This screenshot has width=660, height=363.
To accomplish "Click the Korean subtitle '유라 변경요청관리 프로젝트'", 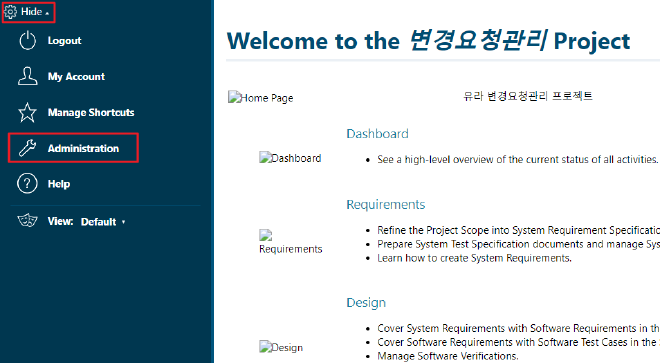I will coord(528,96).
